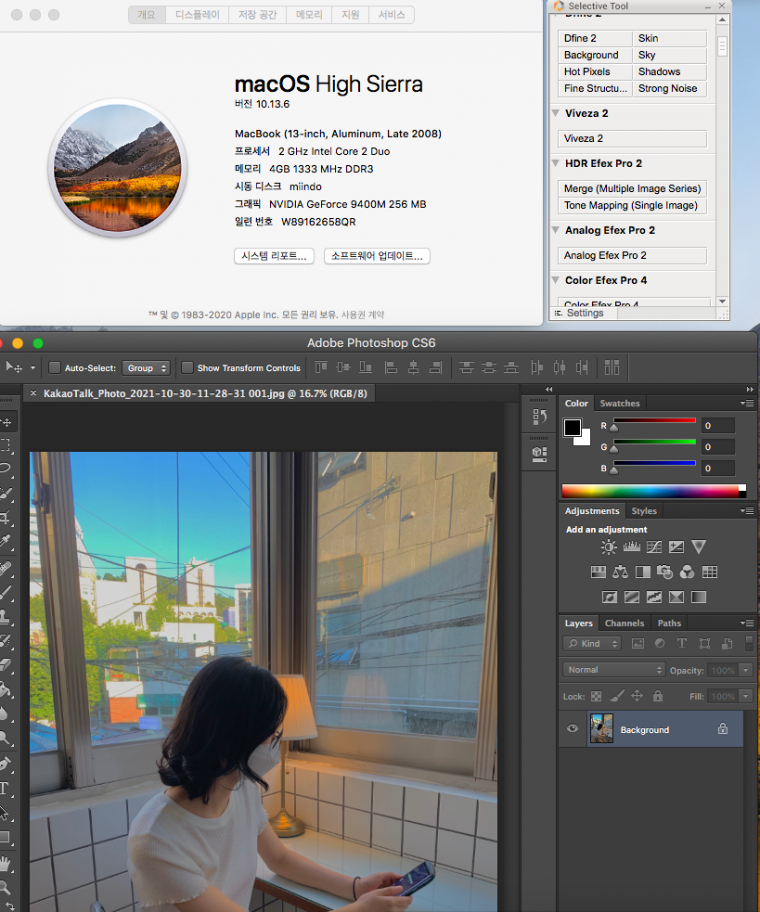Image resolution: width=760 pixels, height=912 pixels.
Task: Open the History panel icon
Action: [x=540, y=416]
